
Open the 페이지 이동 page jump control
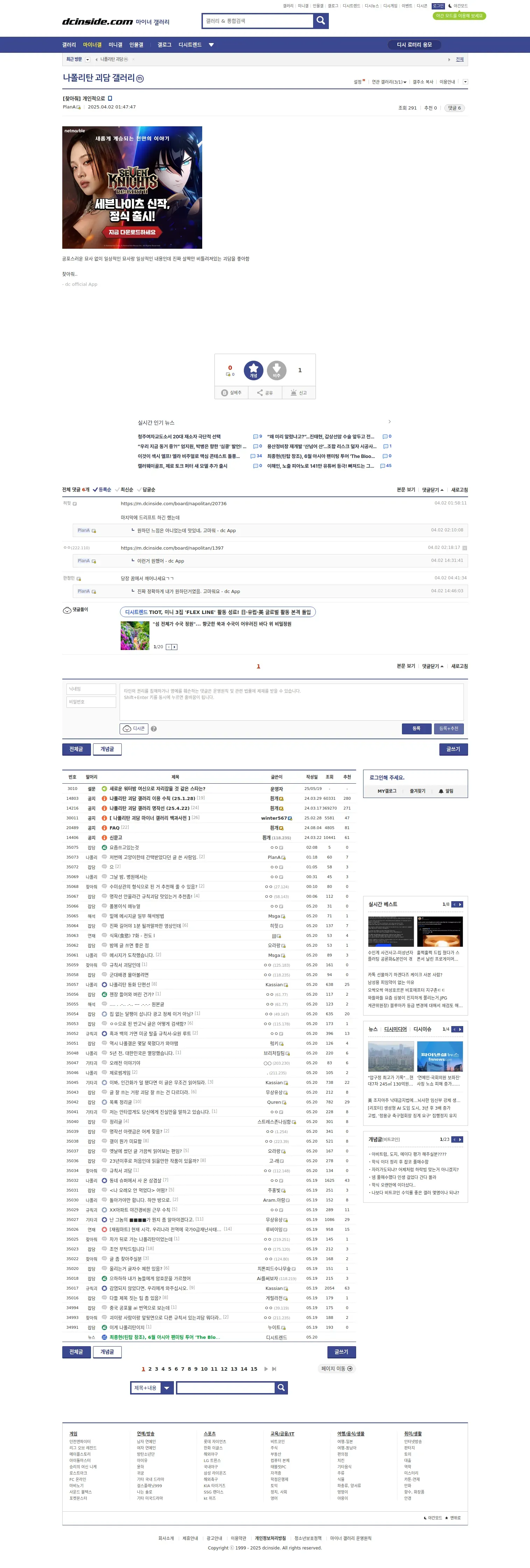click(337, 1369)
